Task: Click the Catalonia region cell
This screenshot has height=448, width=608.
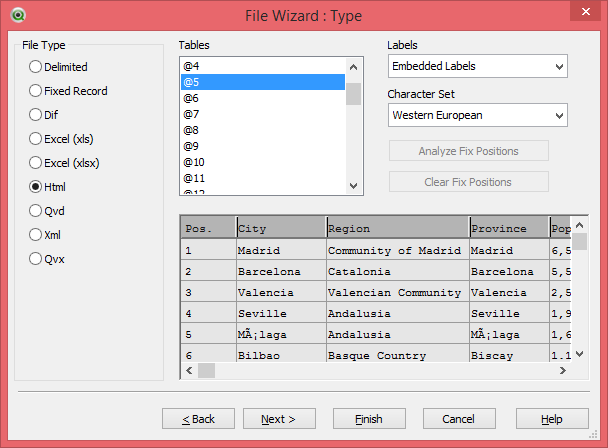Action: [x=398, y=271]
